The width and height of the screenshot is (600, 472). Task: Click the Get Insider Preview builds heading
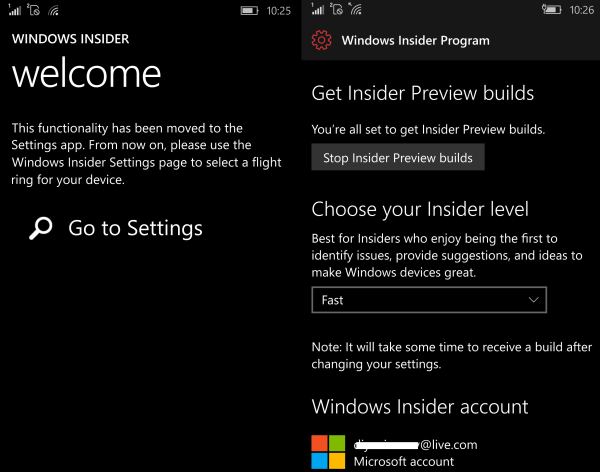click(423, 93)
